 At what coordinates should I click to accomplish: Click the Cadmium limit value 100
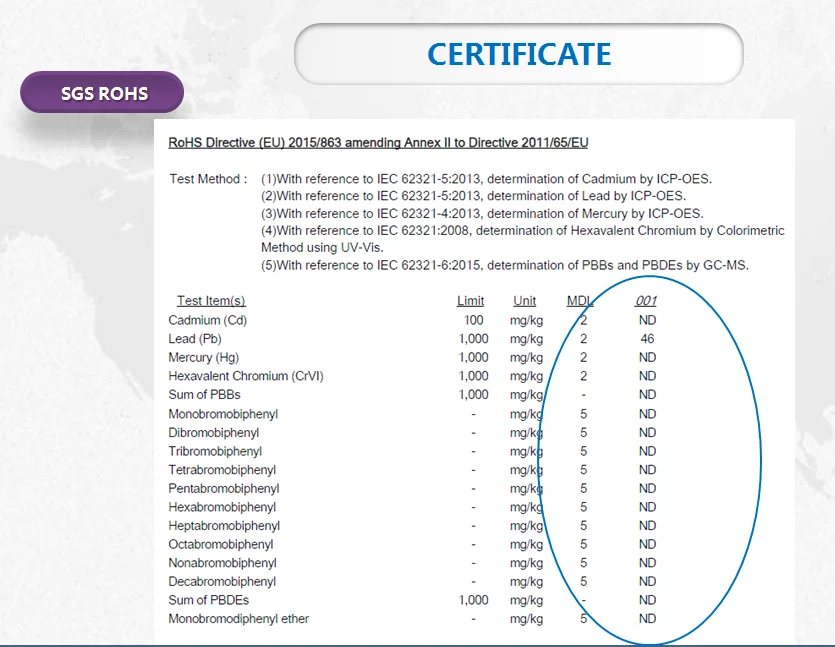[474, 320]
